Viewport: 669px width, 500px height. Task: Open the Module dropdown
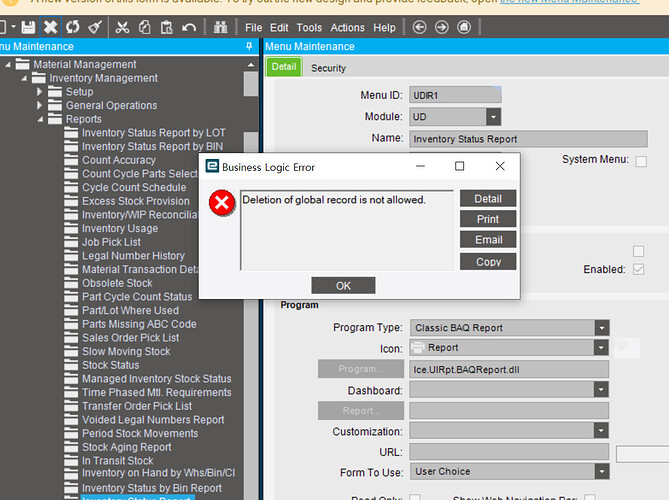(493, 117)
